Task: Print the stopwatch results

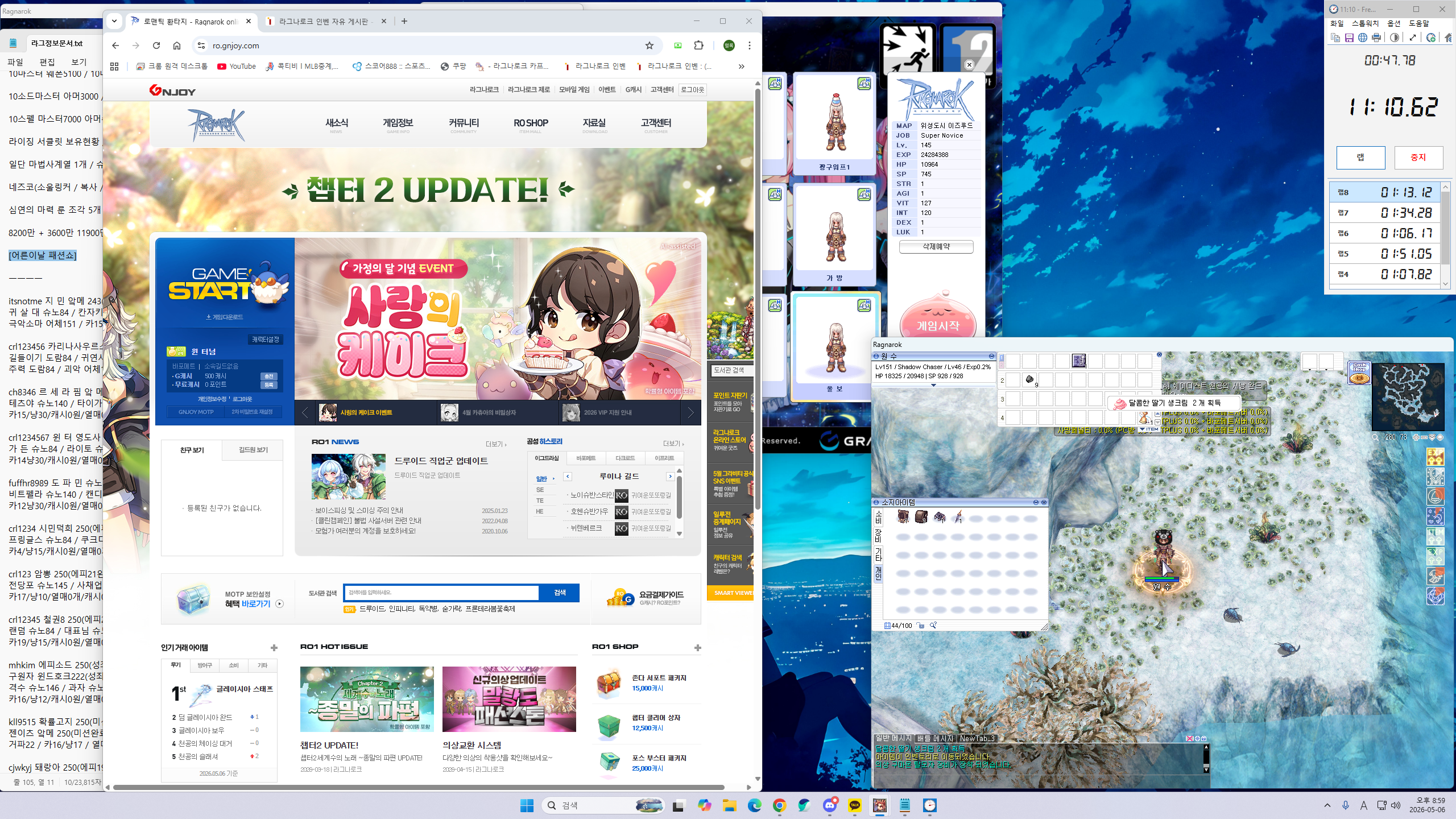Action: pos(1376,38)
